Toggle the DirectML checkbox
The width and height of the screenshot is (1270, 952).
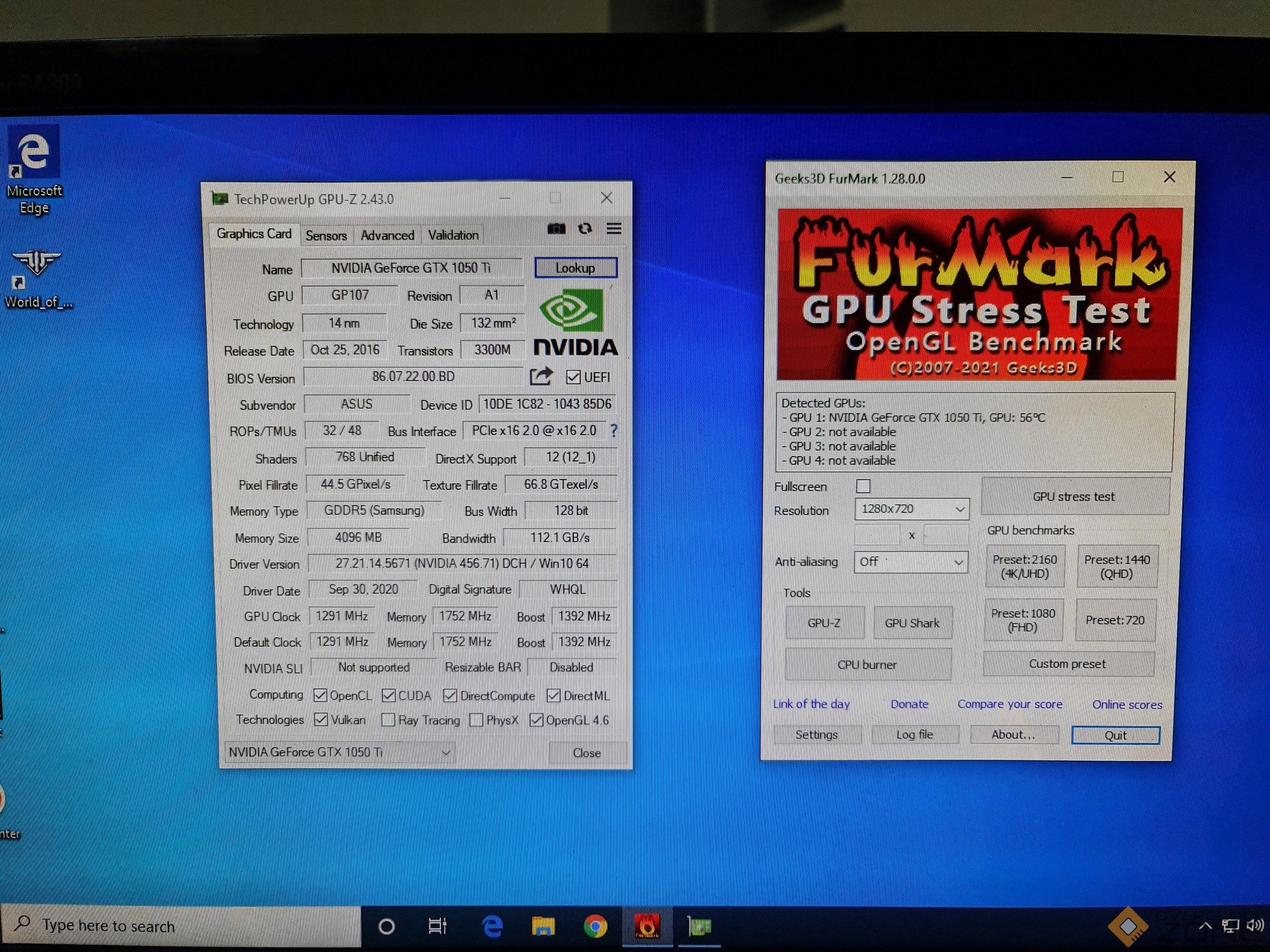point(553,696)
